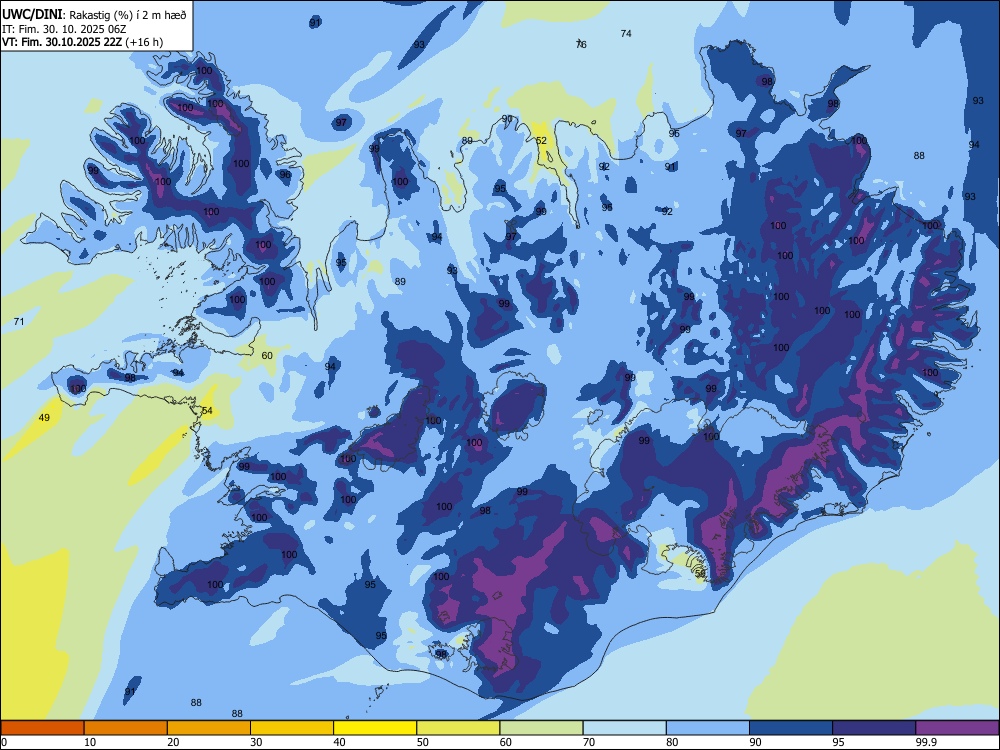The image size is (1000, 750).
Task: Click the '40' label of the color scale
Action: (340, 742)
